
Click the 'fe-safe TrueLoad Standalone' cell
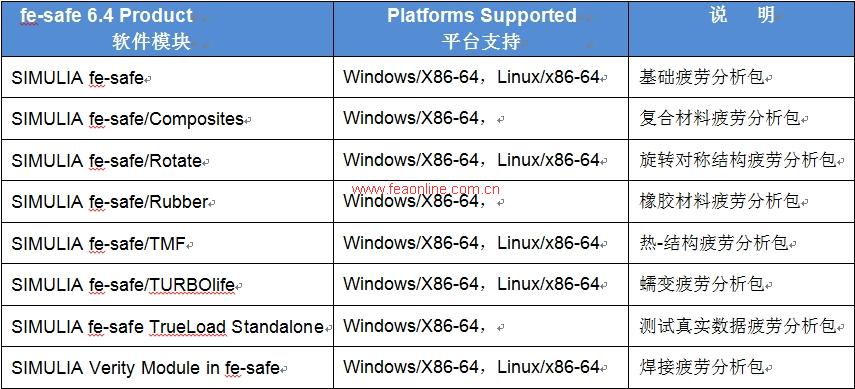pos(167,326)
